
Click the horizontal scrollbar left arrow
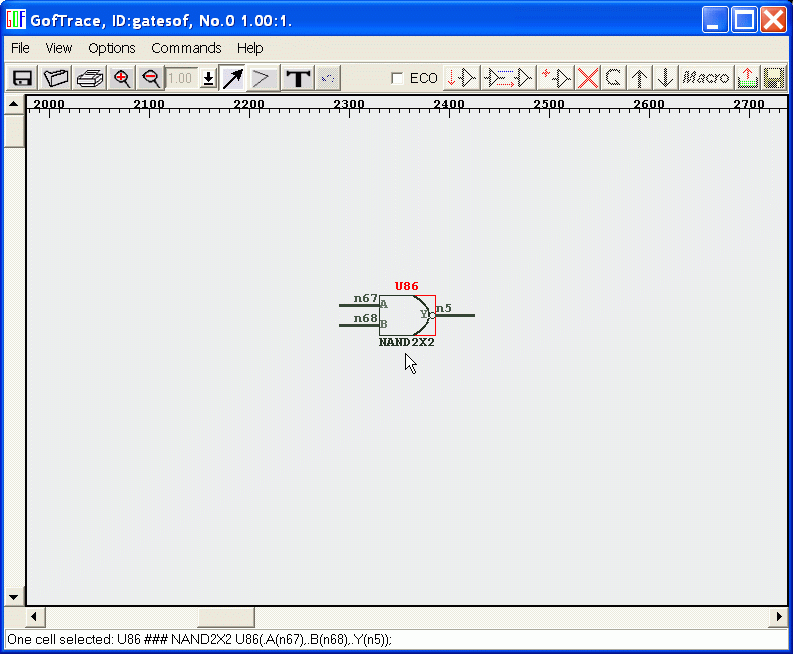[x=34, y=617]
